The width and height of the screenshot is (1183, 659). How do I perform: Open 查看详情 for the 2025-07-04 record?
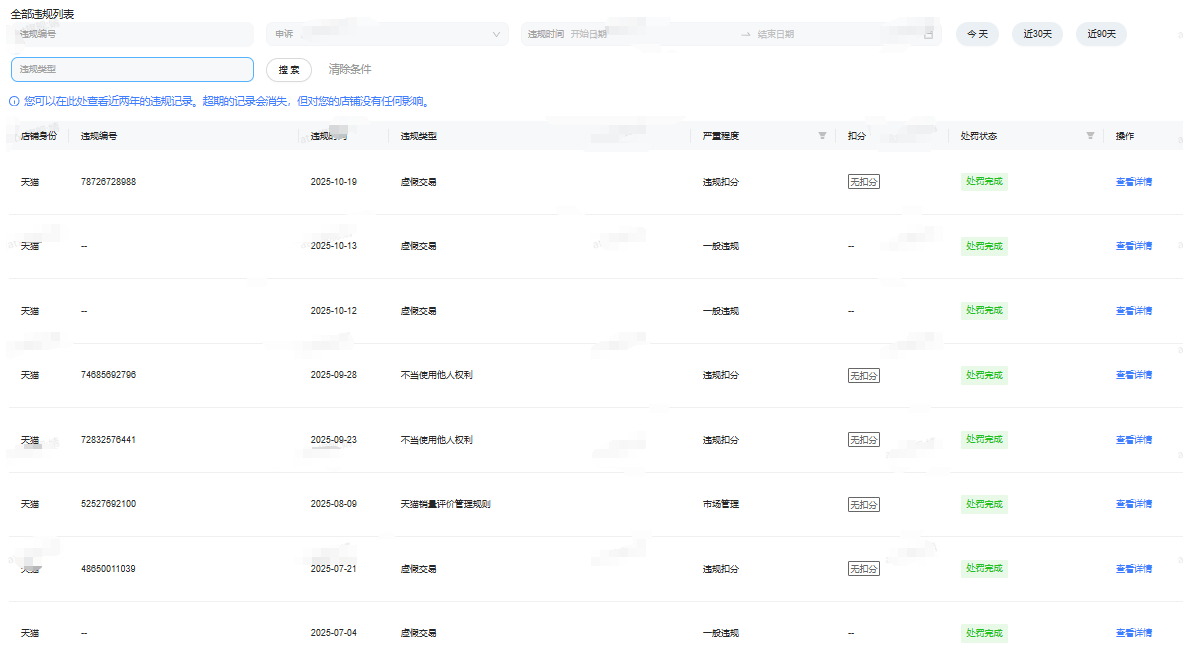[x=1133, y=633]
